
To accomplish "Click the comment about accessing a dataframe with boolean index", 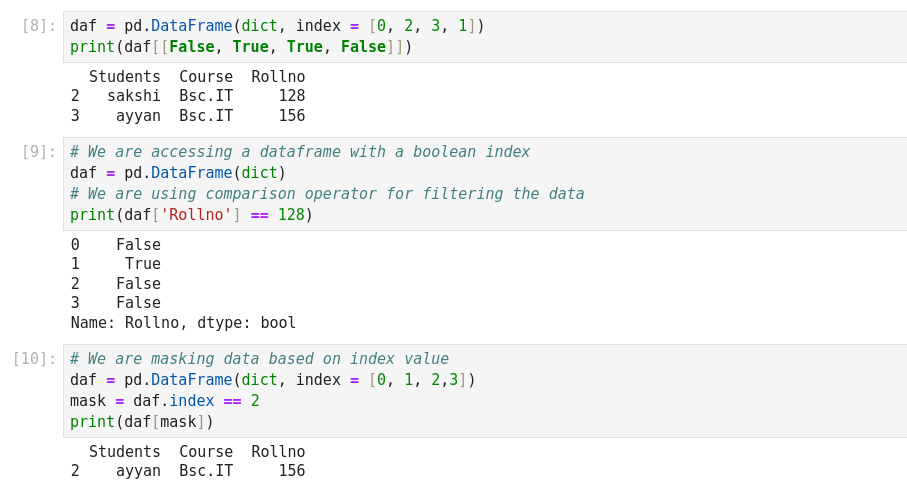I will click(x=300, y=152).
